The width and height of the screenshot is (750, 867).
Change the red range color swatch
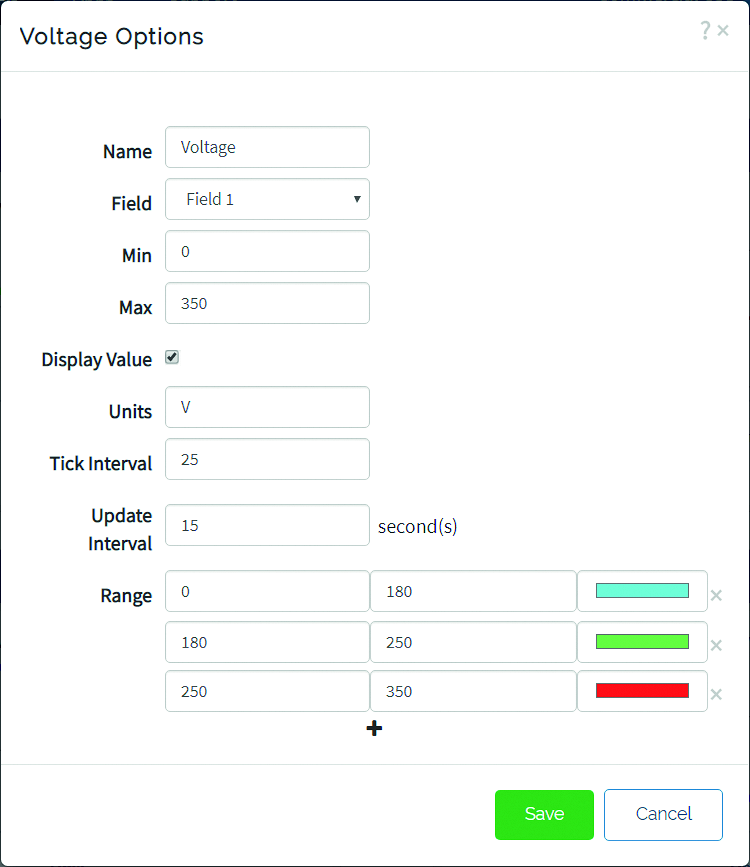[x=642, y=691]
